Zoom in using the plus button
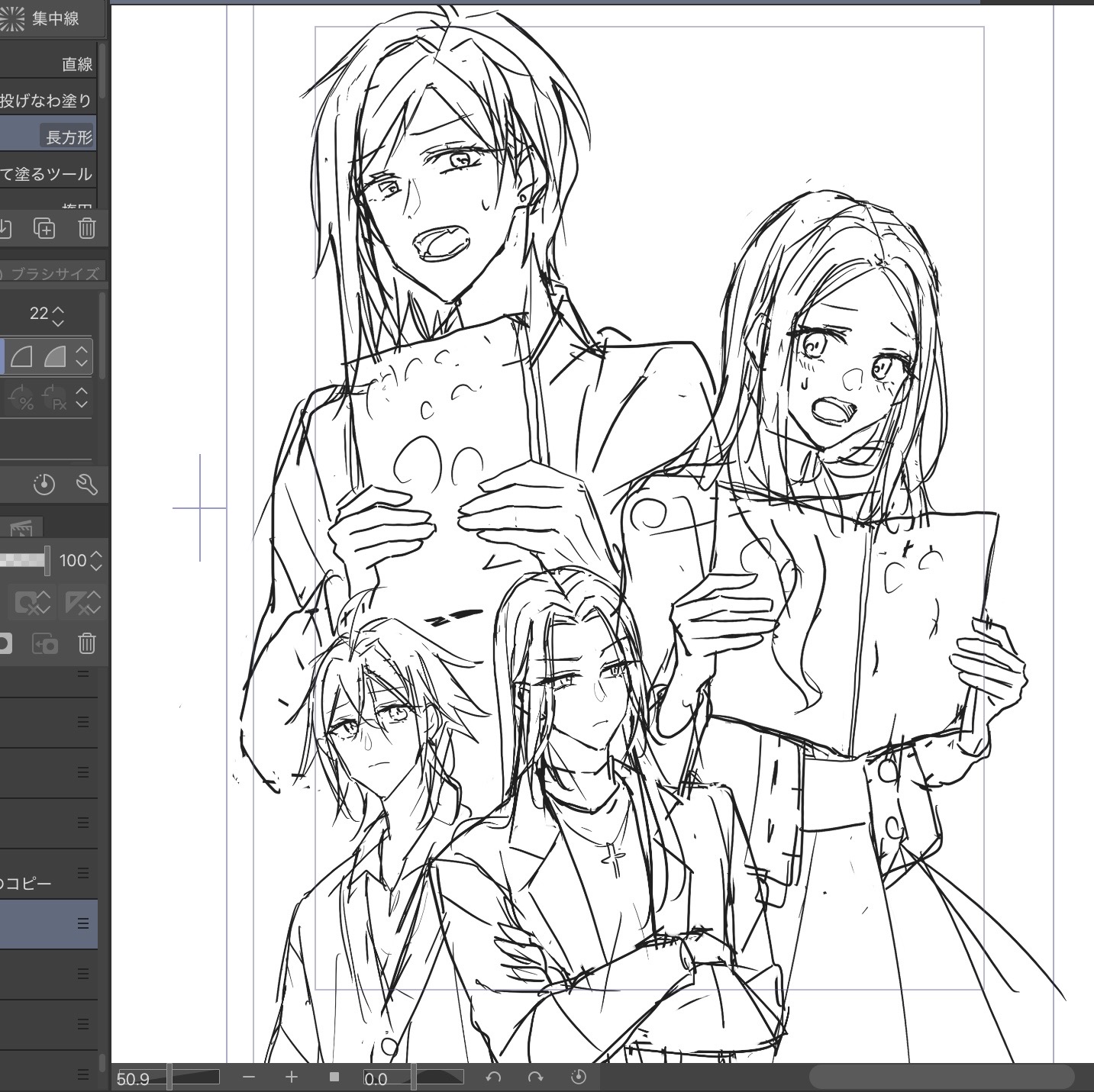Screen dimensions: 1094x1092 (291, 1077)
